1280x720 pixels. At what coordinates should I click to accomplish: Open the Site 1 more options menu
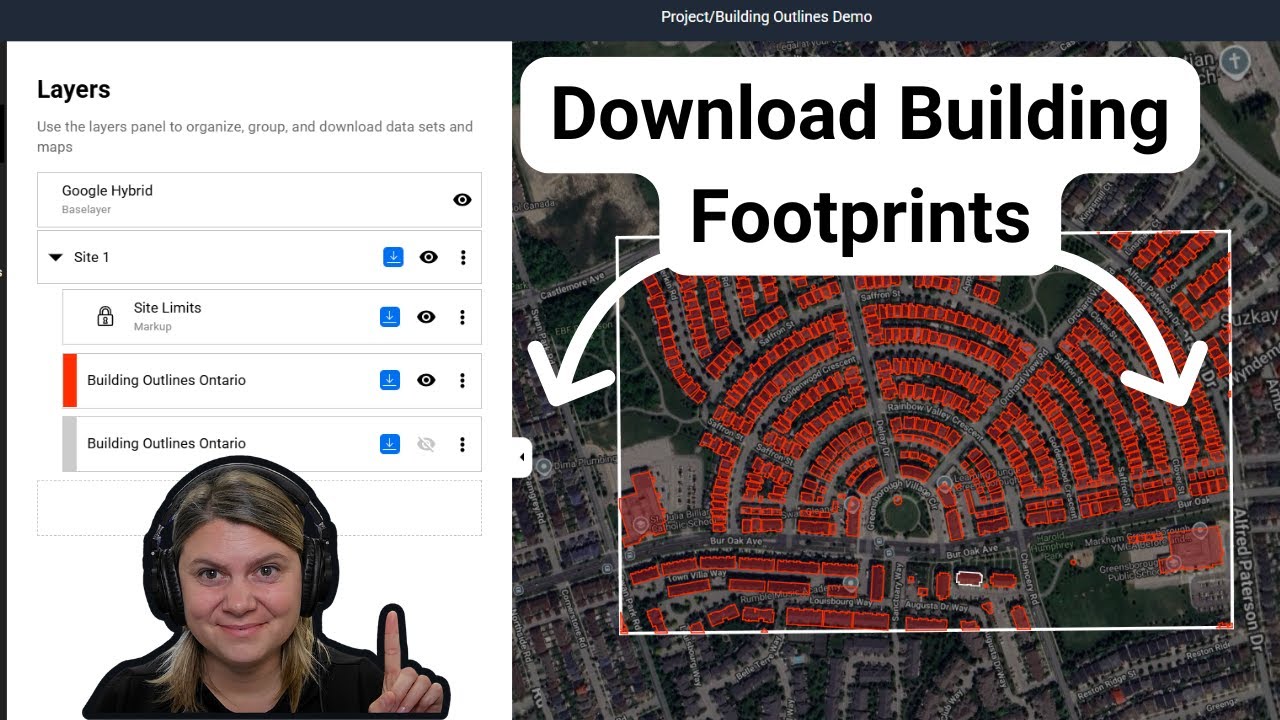click(462, 257)
